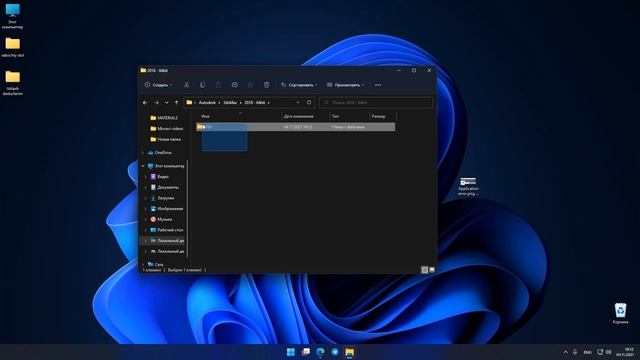The height and width of the screenshot is (360, 640).
Task: Open the Создать new item dropdown
Action: click(158, 85)
